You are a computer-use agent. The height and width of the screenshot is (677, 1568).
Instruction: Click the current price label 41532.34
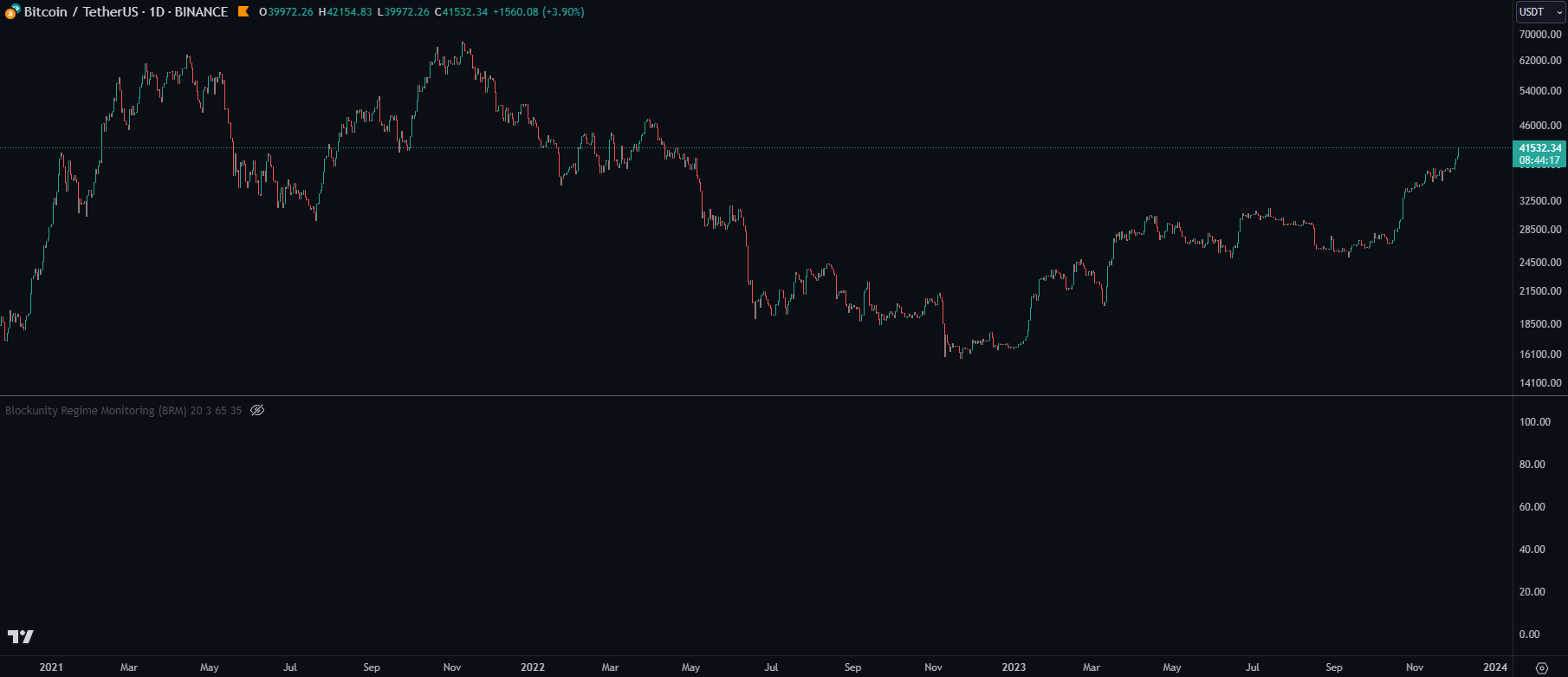1539,148
